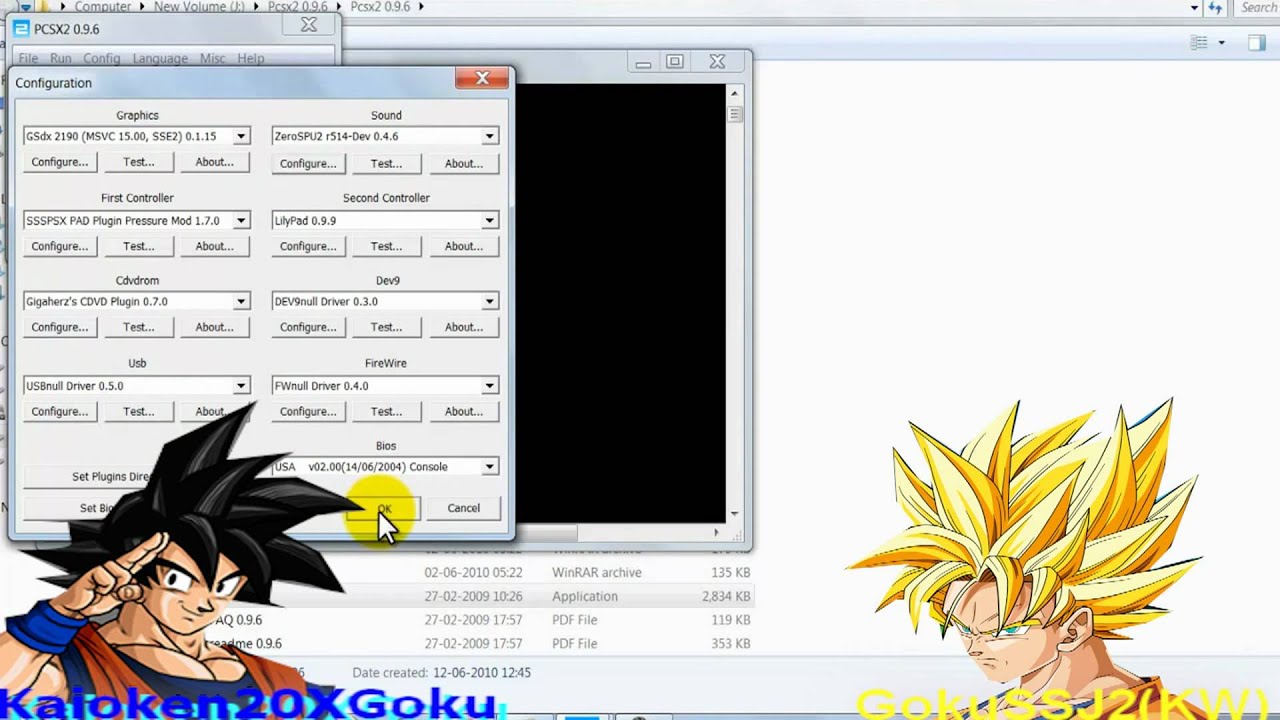Click Test under Sound
This screenshot has height=720, width=1280.
coord(386,163)
